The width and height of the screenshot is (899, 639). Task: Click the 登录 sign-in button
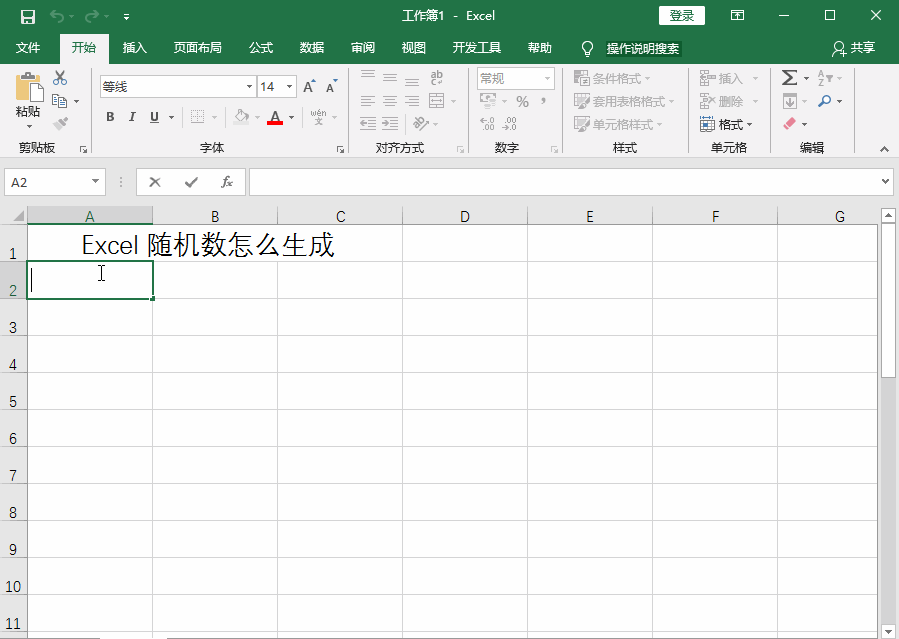point(682,15)
